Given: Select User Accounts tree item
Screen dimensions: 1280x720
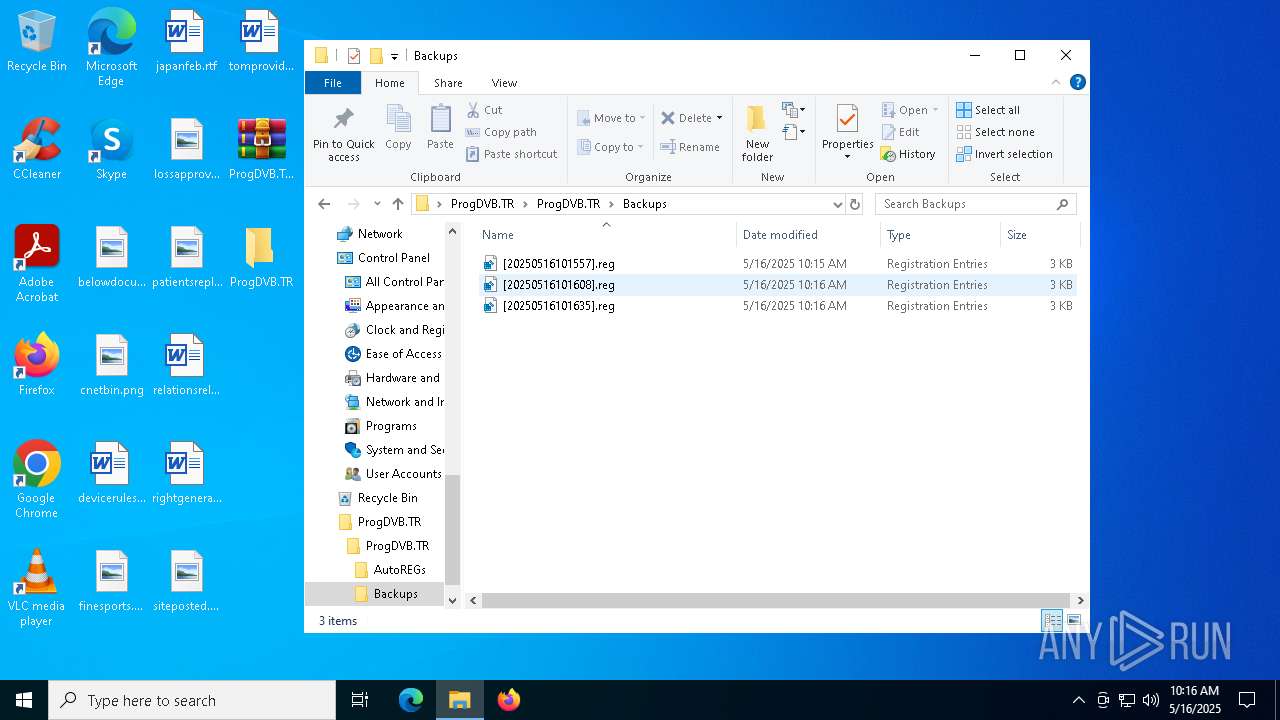Looking at the screenshot, I should 403,474.
